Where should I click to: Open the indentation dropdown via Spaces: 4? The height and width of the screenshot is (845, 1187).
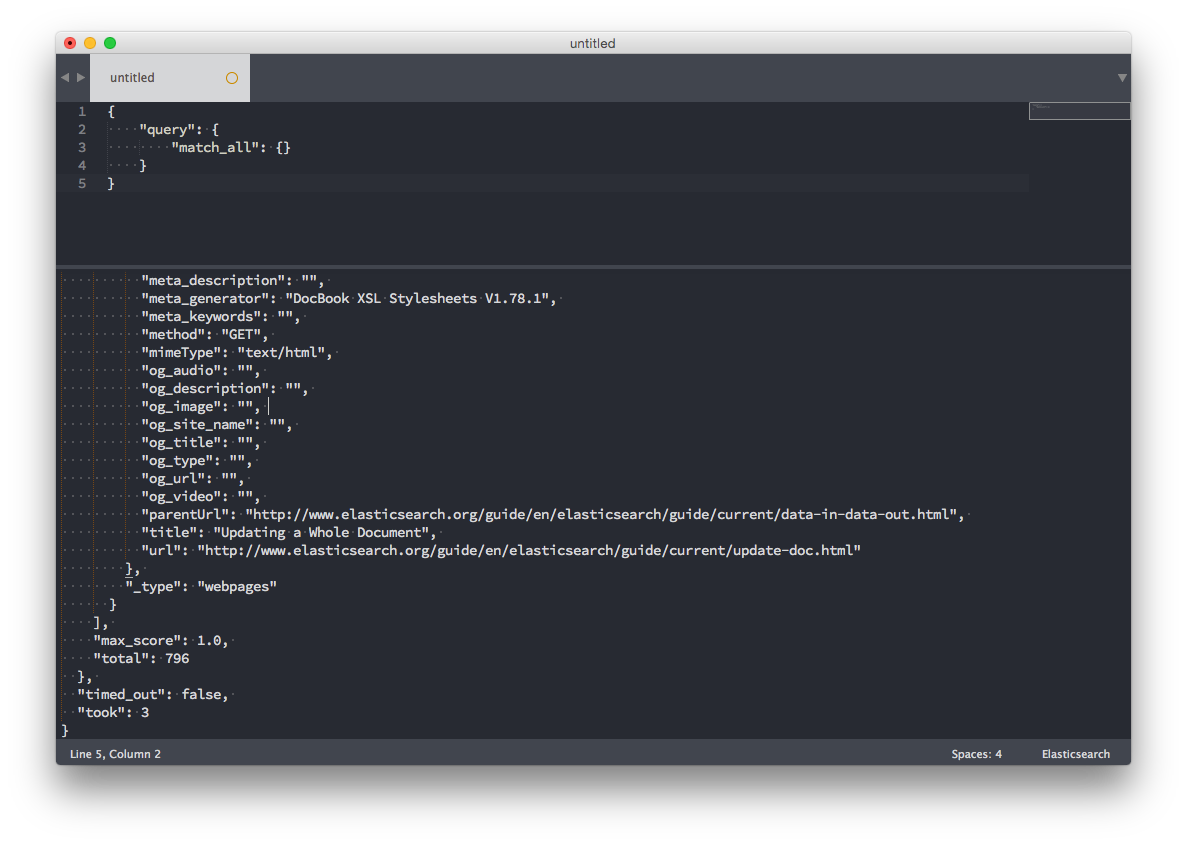tap(976, 754)
